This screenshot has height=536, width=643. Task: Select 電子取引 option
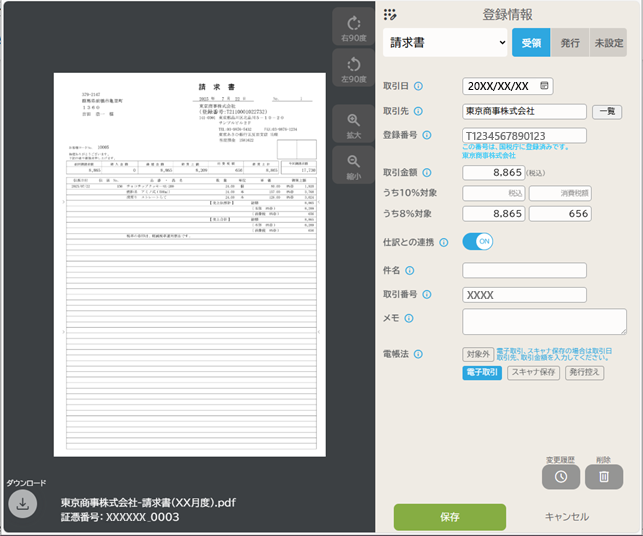(x=482, y=372)
